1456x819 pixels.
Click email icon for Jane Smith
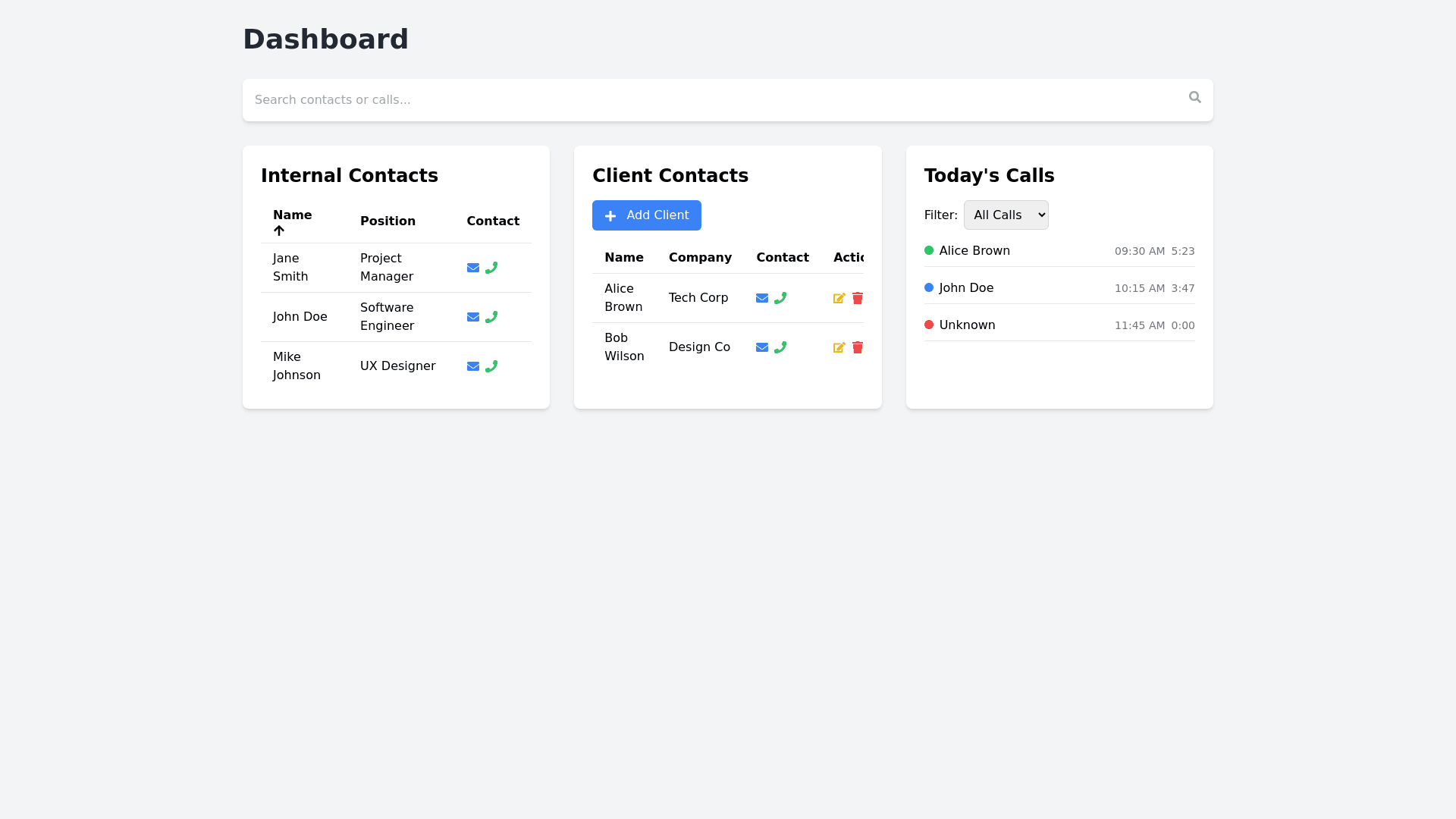[x=473, y=268]
